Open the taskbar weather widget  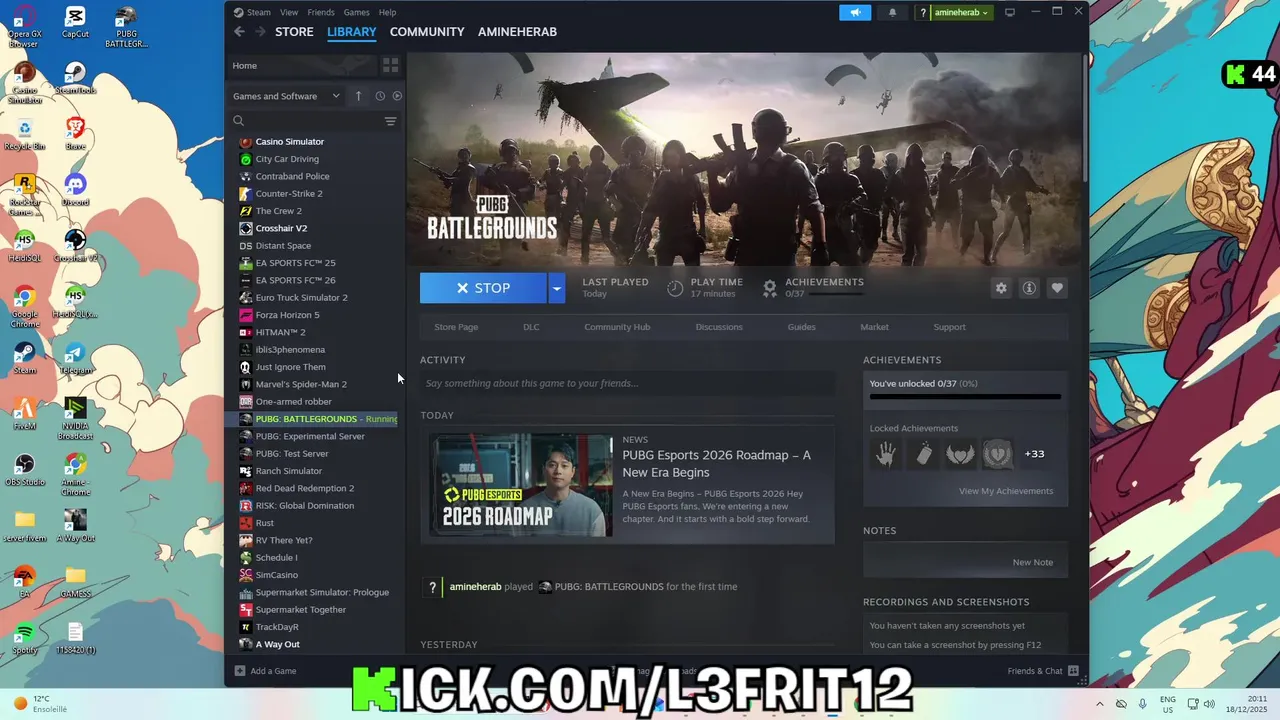40,704
